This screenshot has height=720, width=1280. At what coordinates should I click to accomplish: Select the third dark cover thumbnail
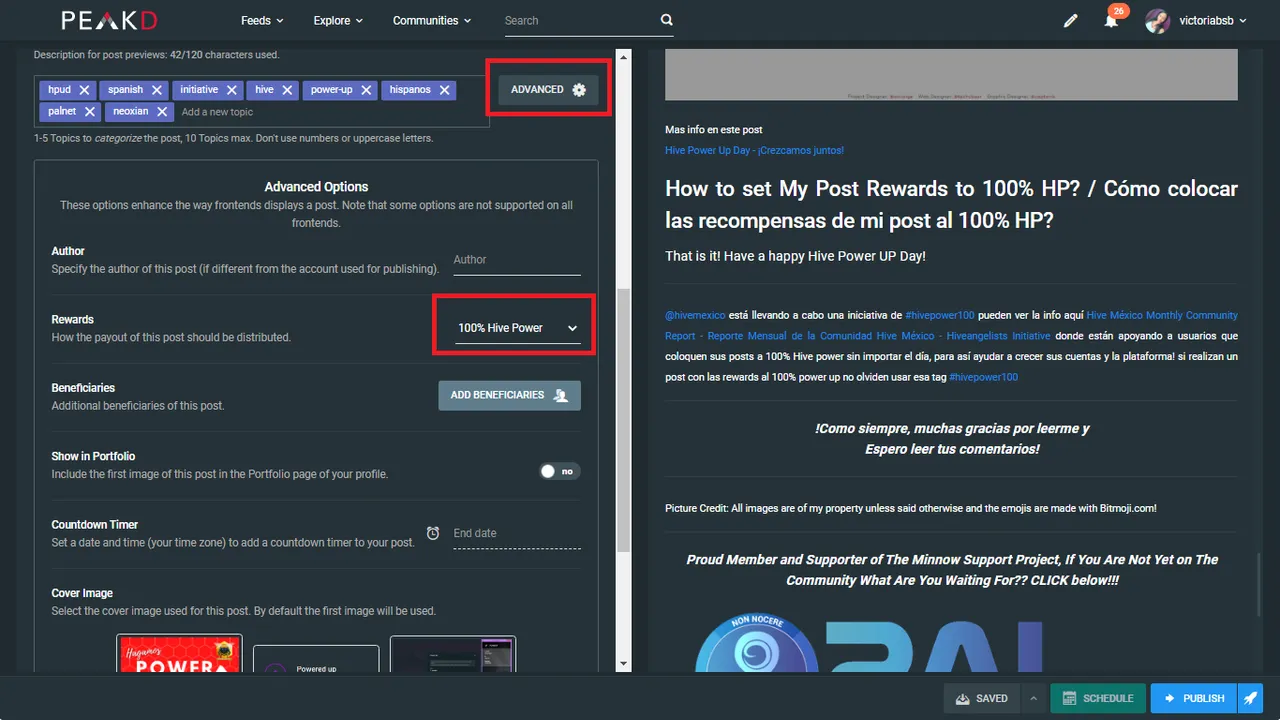click(x=453, y=654)
